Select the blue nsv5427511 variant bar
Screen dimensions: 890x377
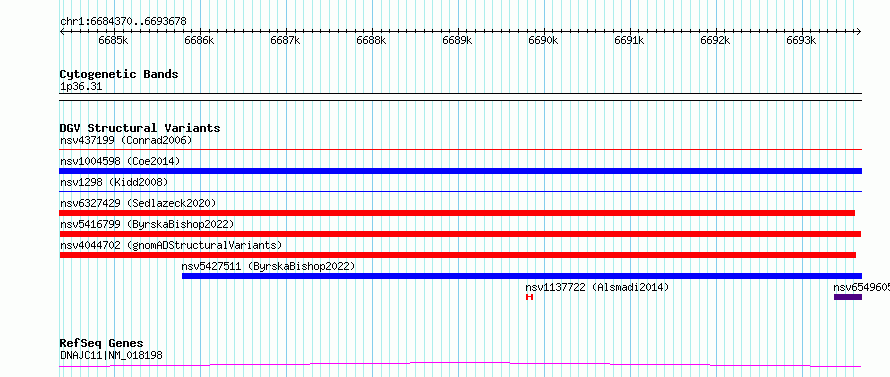(x=522, y=276)
